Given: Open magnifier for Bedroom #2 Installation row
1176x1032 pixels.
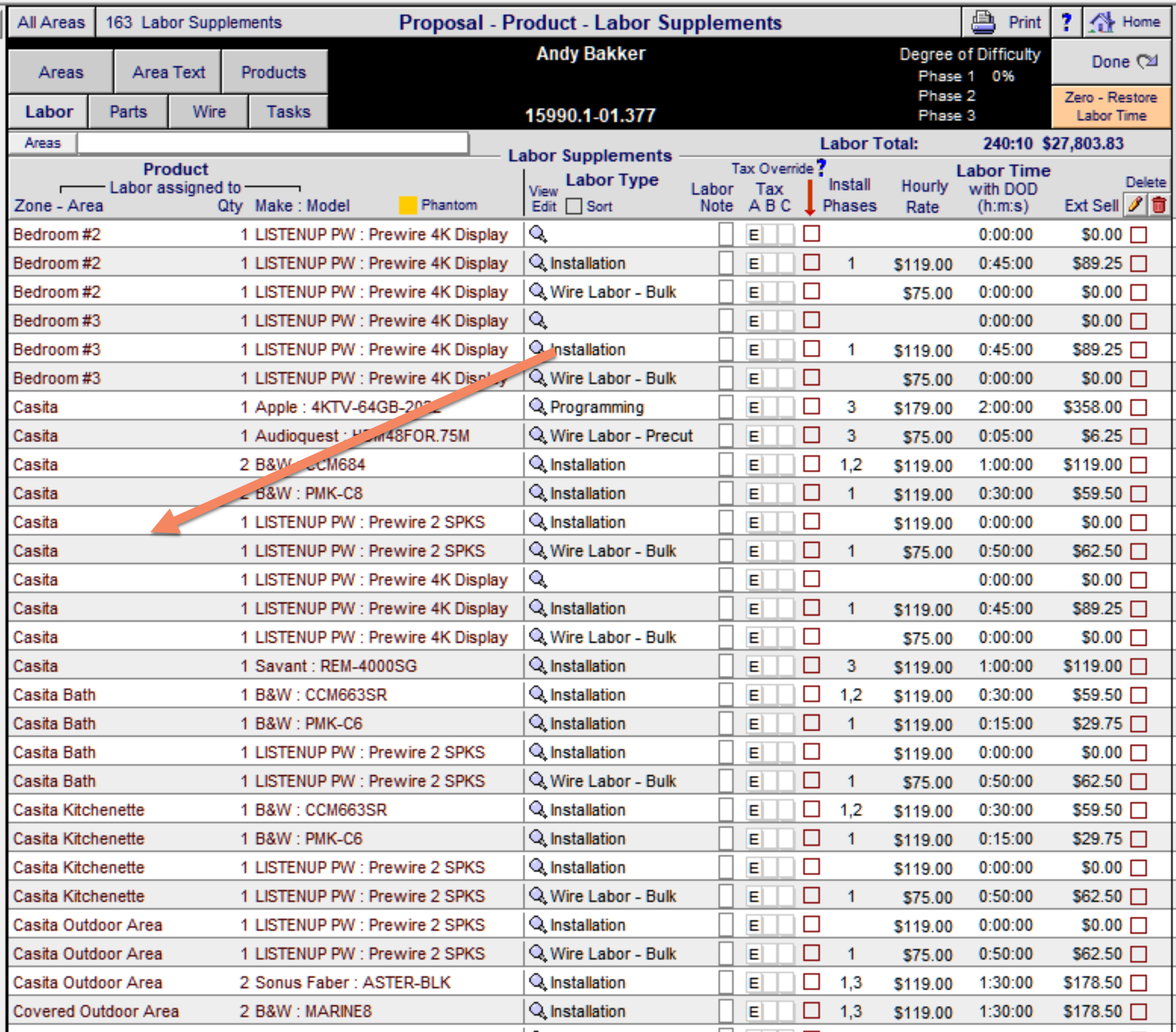Looking at the screenshot, I should coord(538,262).
